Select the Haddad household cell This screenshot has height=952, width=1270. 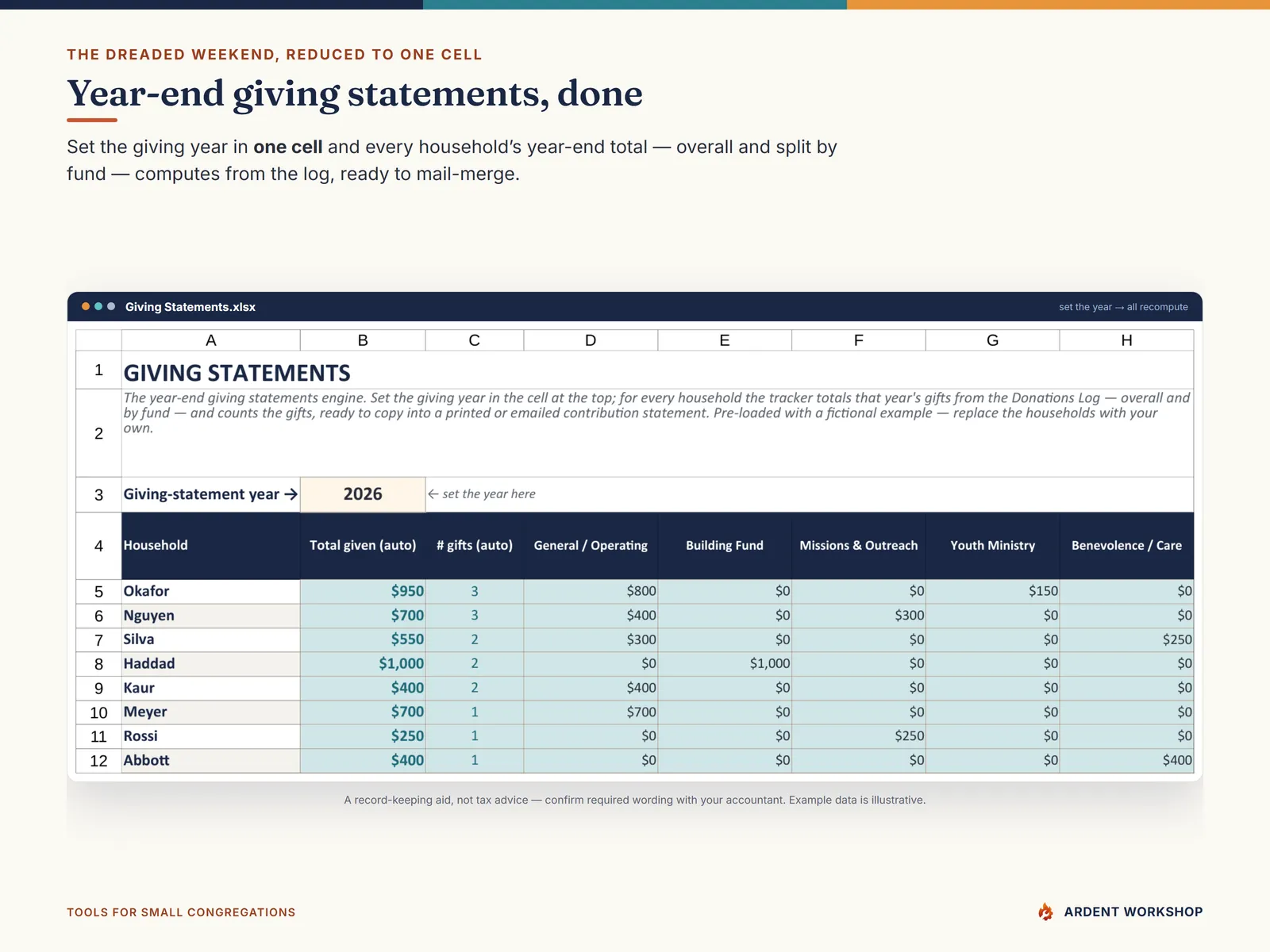(211, 664)
